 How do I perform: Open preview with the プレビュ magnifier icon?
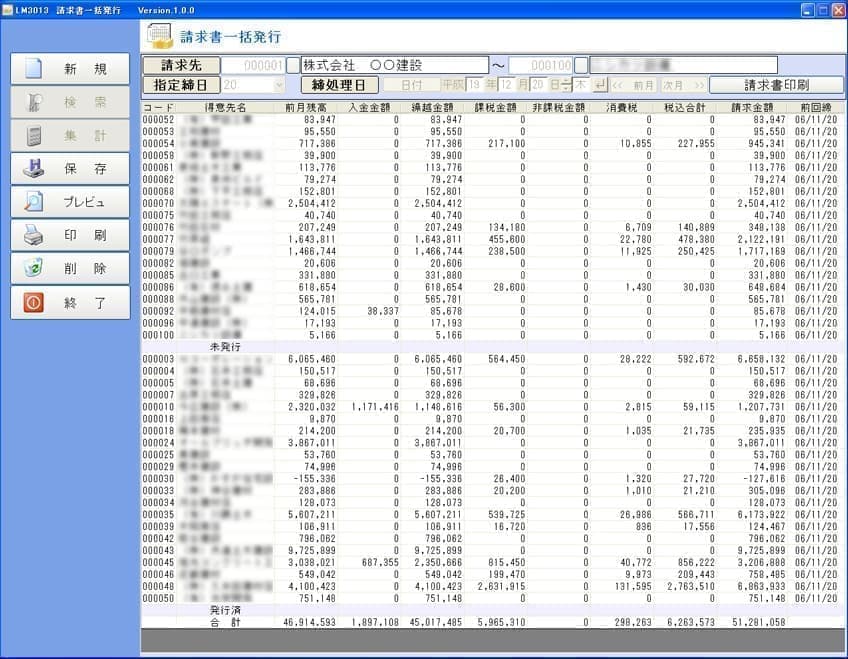34,202
